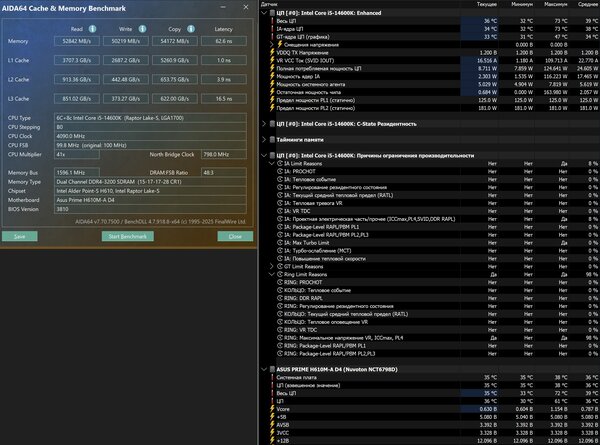Click the RING: VR TDC clock icon
Screen dimensions: 600x445
280,330
